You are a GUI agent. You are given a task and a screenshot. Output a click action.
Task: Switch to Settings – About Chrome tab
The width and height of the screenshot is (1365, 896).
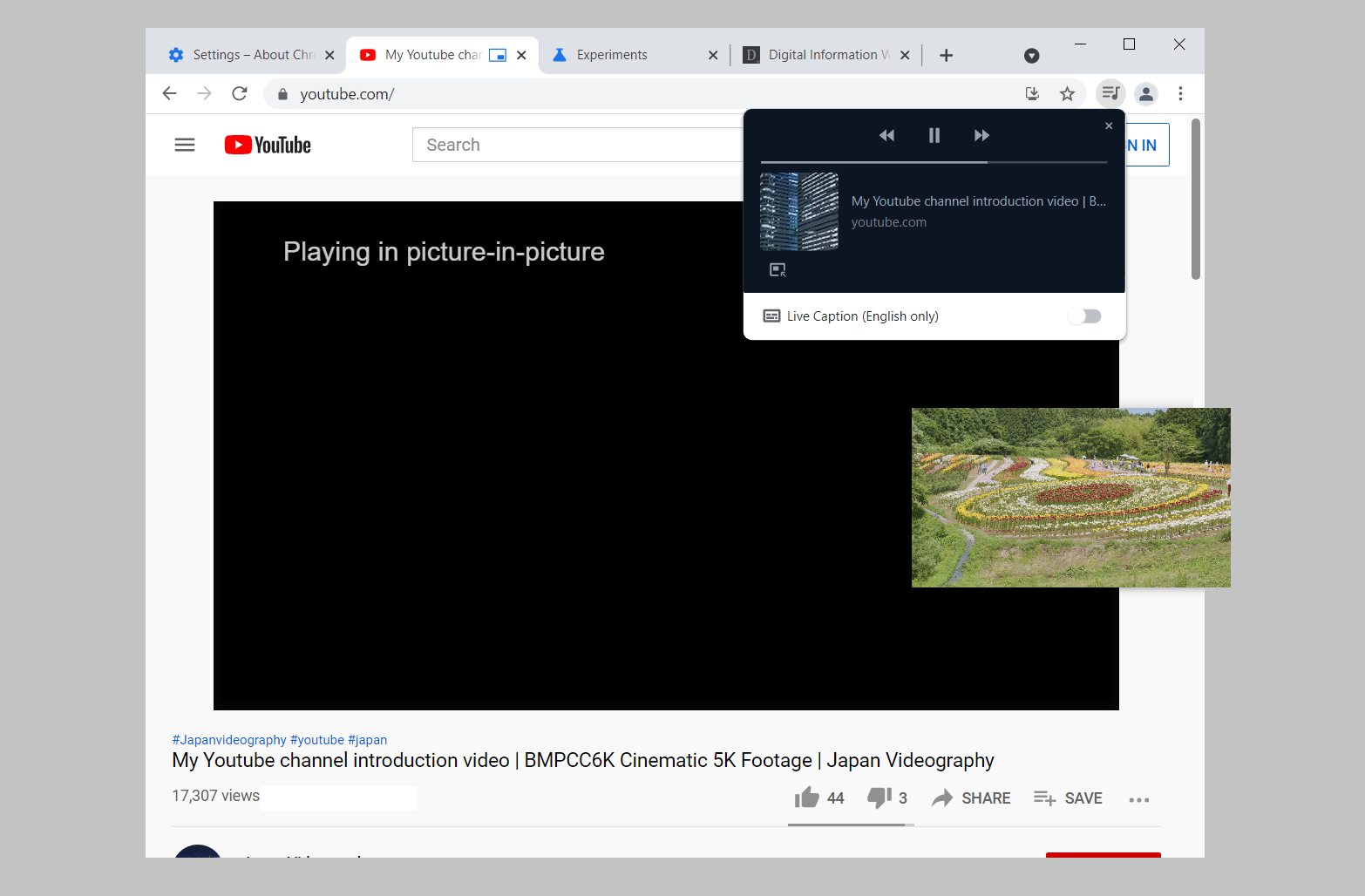pos(252,55)
